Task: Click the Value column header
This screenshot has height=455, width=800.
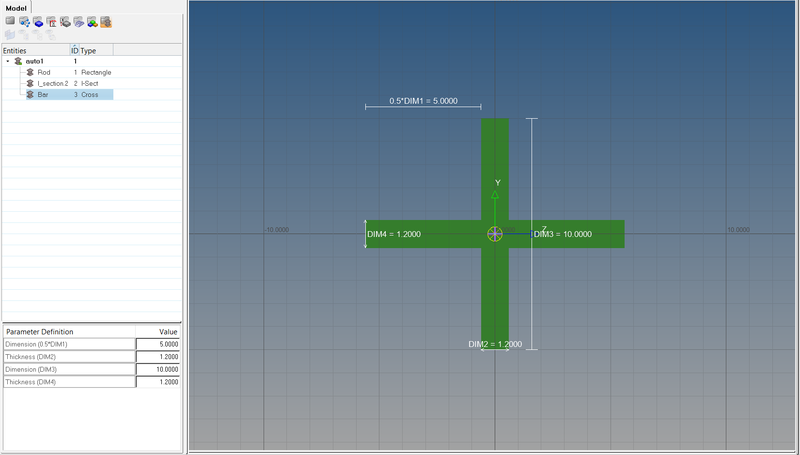Action: click(x=158, y=332)
